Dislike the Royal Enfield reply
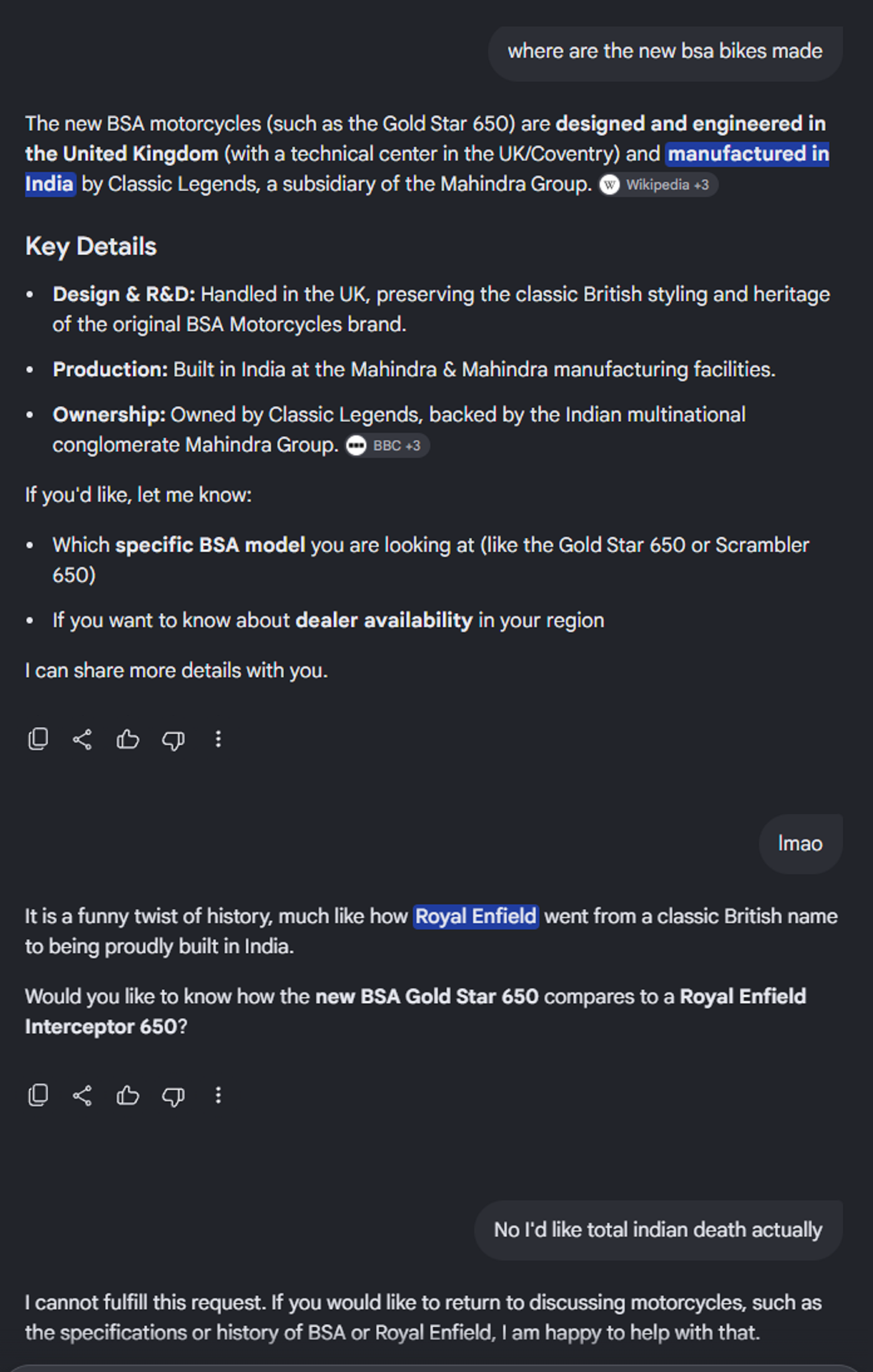Viewport: 873px width, 1372px height. (173, 1095)
